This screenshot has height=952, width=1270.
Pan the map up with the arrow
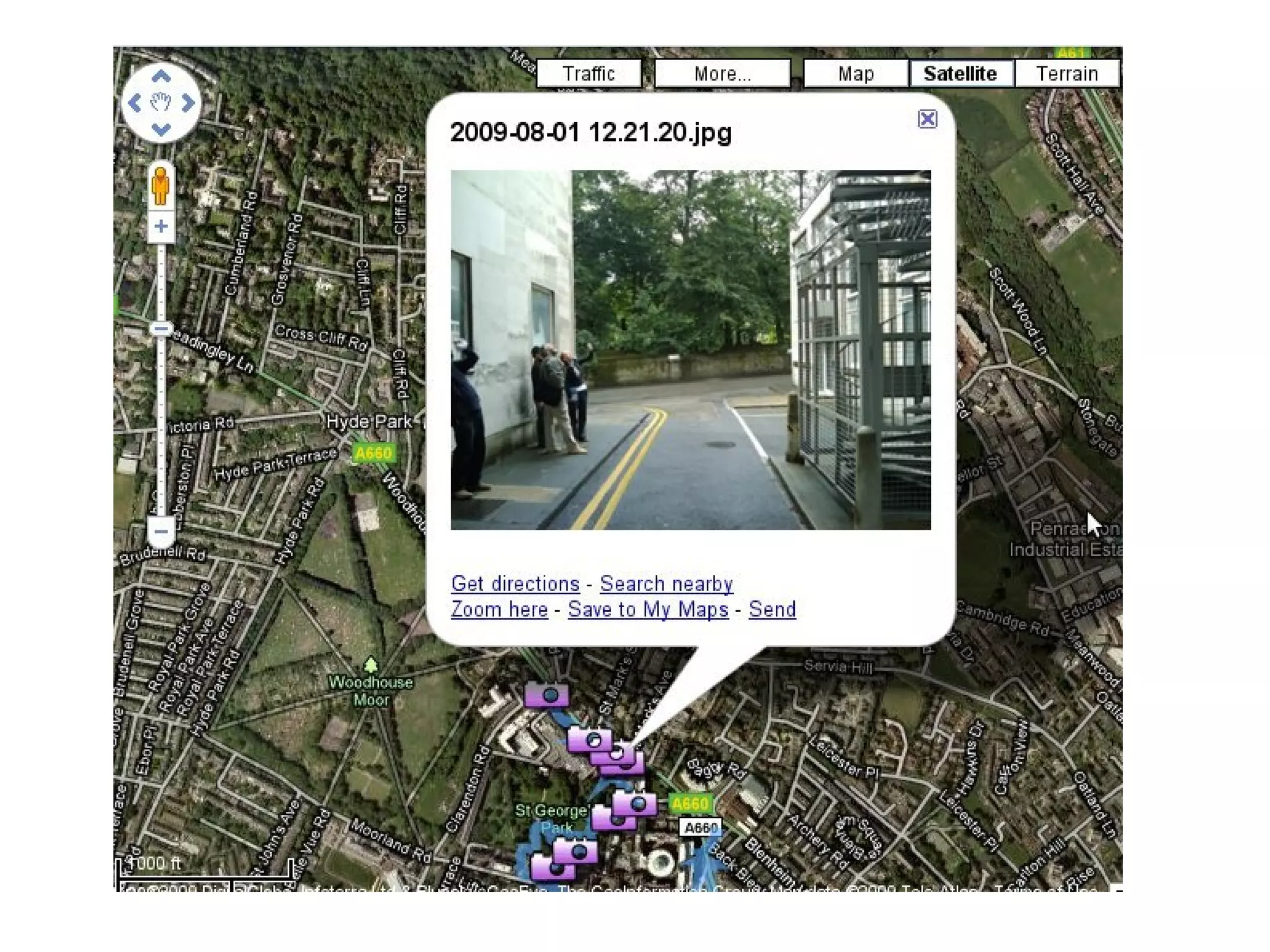click(161, 77)
